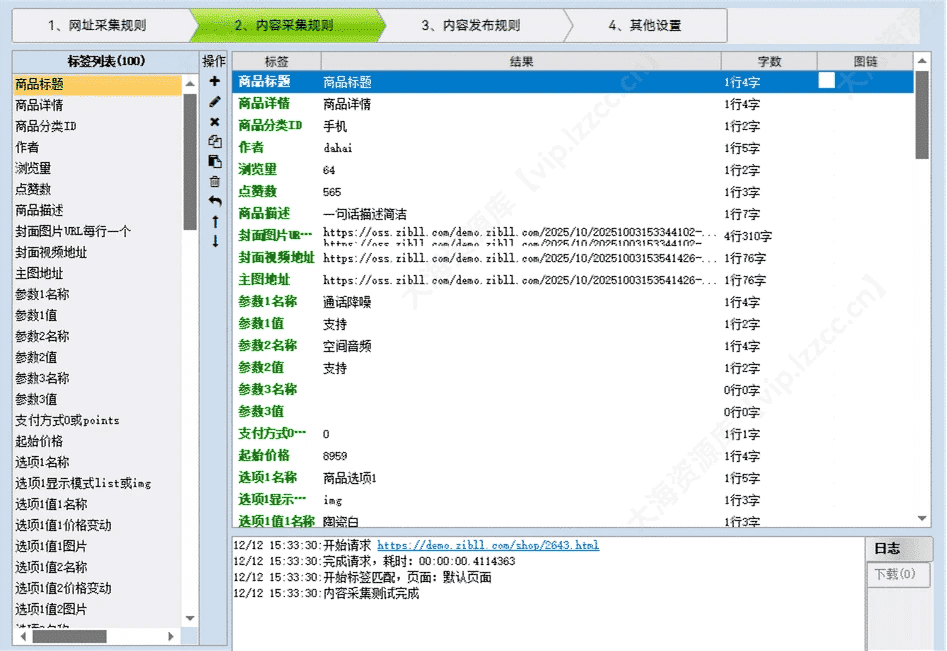The height and width of the screenshot is (651, 947).
Task: Select 商品描述 in the tag list
Action: point(97,210)
